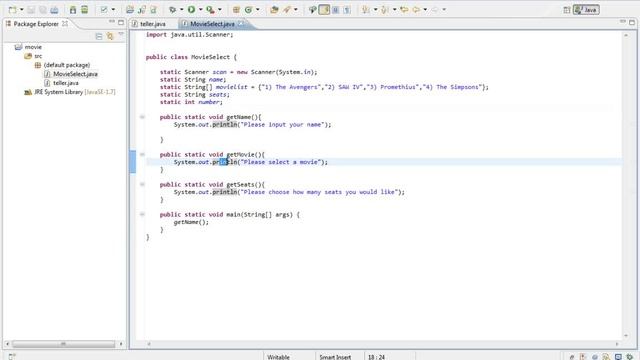The height and width of the screenshot is (360, 640).
Task: Click the New file toolbar icon
Action: pos(13,9)
